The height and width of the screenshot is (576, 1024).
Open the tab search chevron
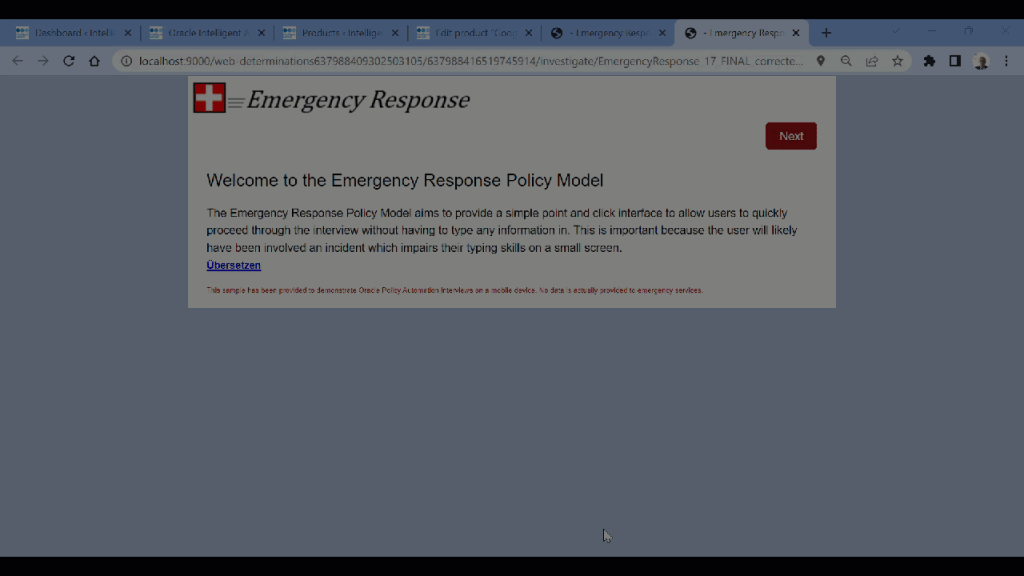896,31
